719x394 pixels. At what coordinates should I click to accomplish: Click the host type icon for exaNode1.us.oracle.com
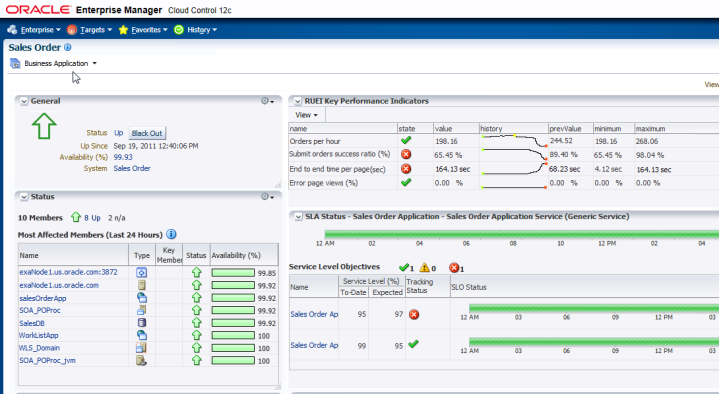(142, 285)
